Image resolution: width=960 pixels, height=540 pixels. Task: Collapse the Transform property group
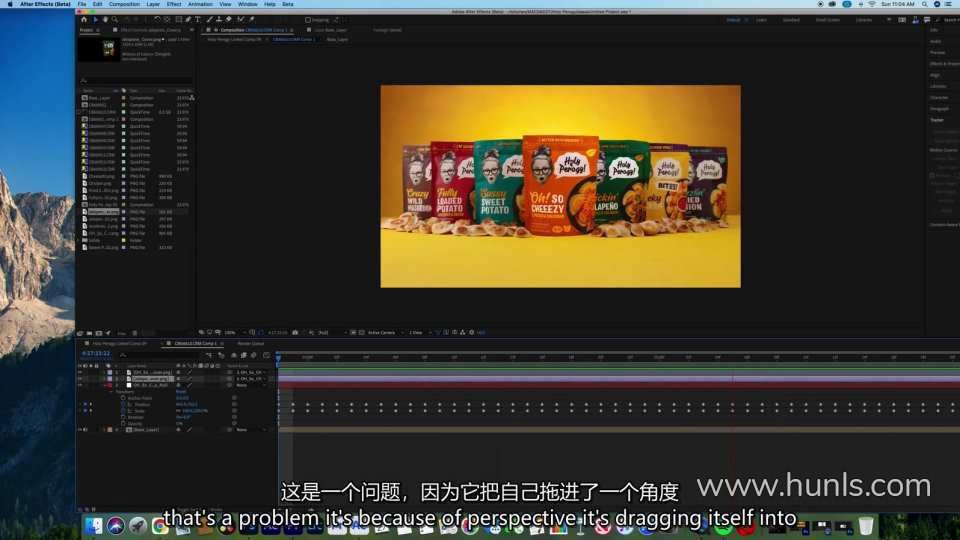tap(111, 392)
